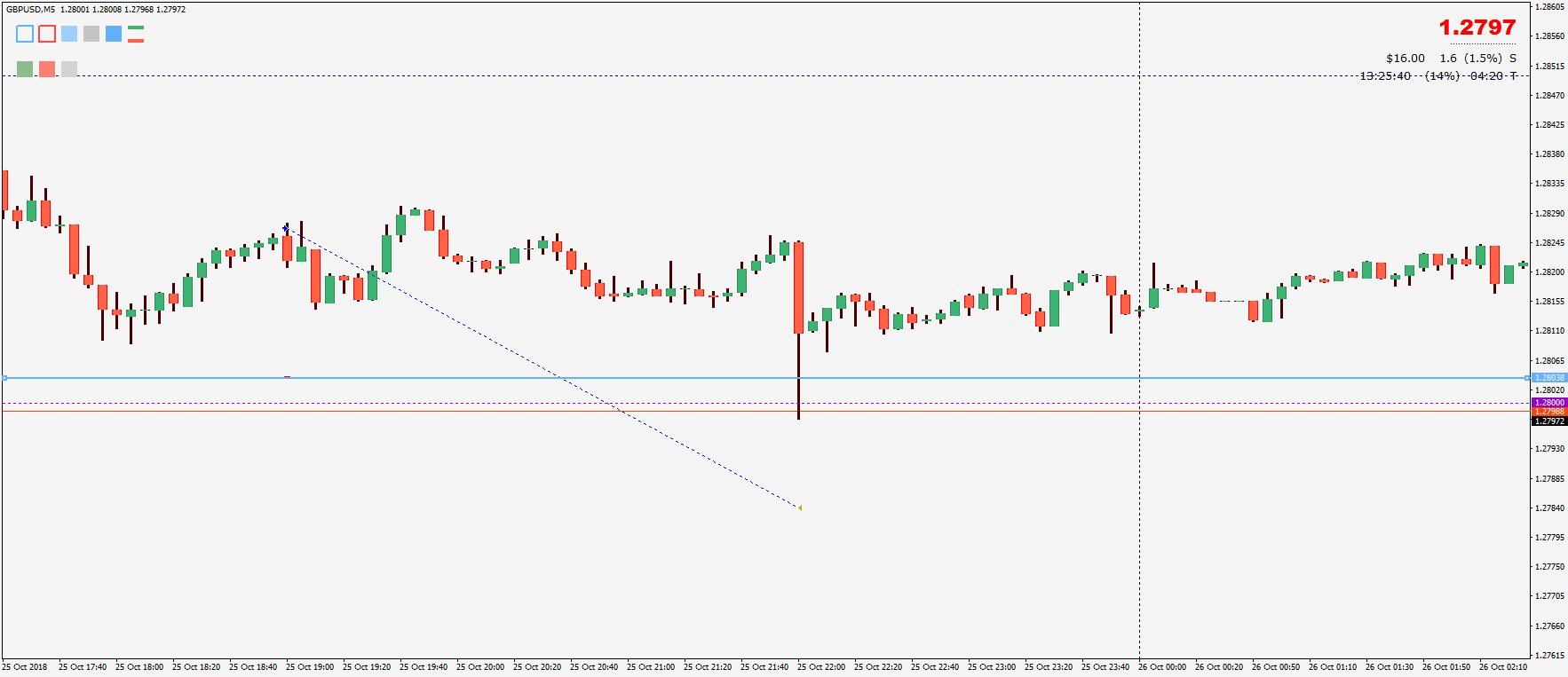This screenshot has width=1568, height=677.
Task: Click the 1.6 (1.5%) spread label
Action: (x=1471, y=59)
